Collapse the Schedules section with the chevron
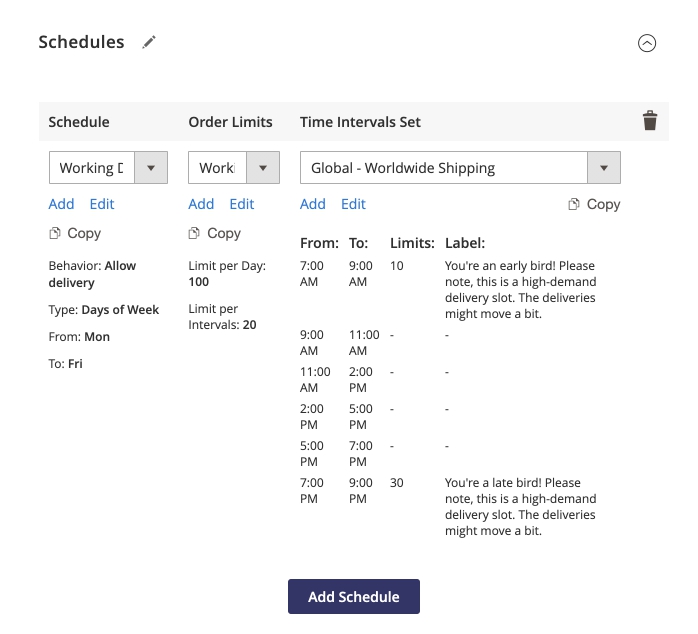Viewport: 698px width, 634px height. point(647,43)
